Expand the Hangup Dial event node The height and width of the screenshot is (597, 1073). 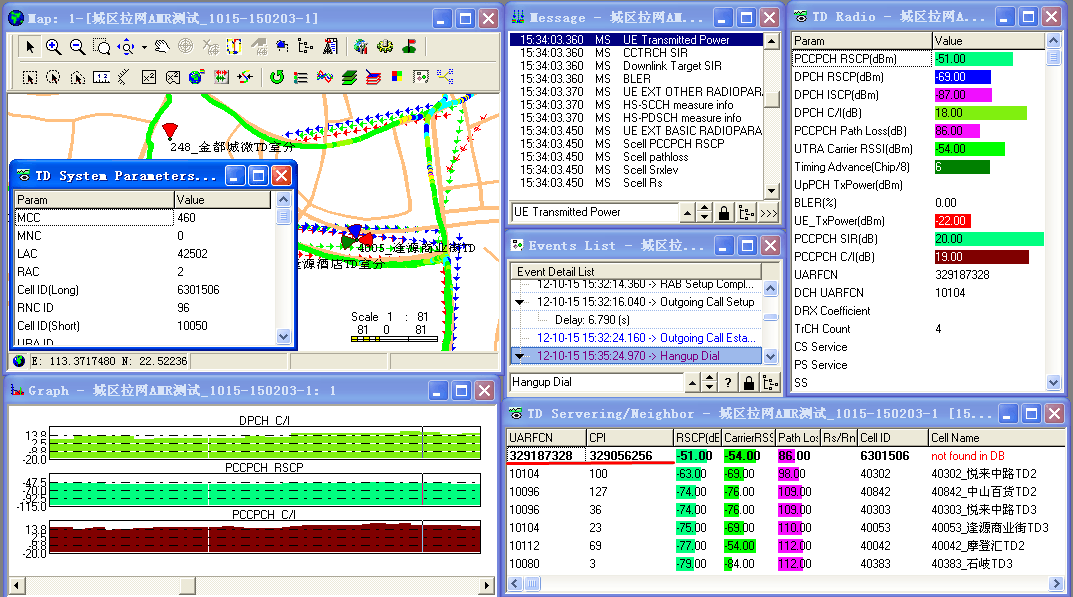point(520,356)
